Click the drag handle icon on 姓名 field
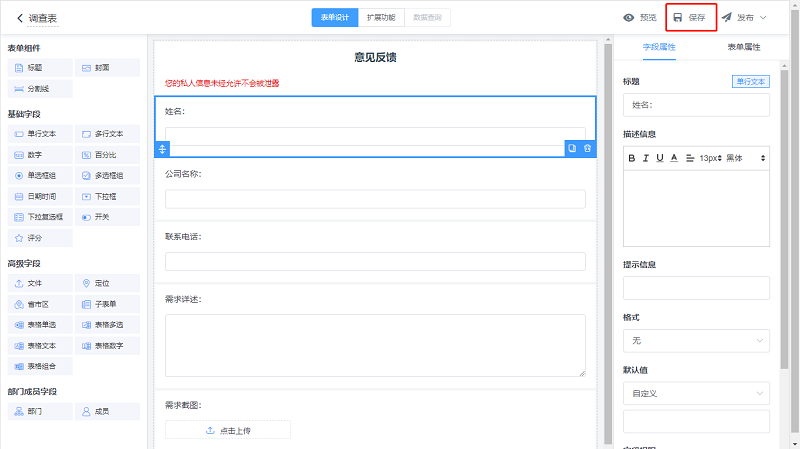The width and height of the screenshot is (800, 449). (x=163, y=148)
